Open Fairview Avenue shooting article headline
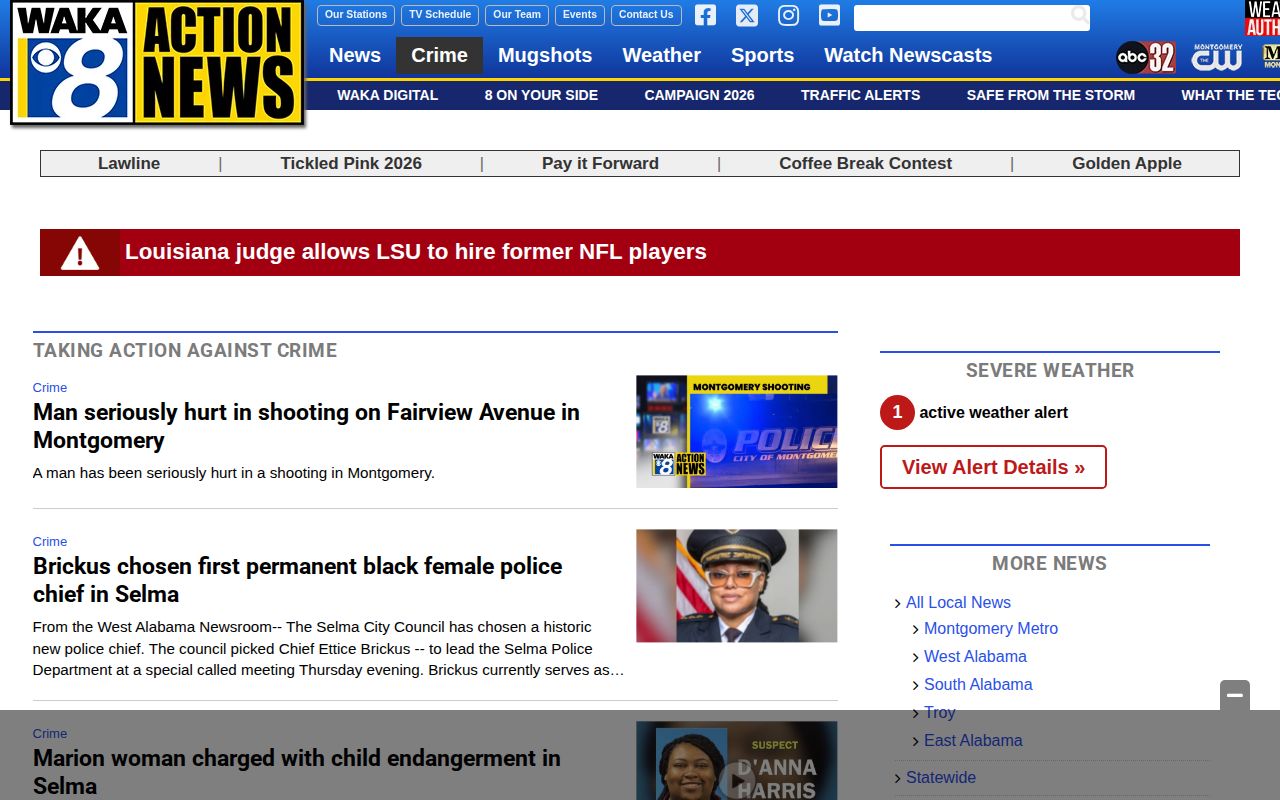1280x800 pixels. [x=306, y=426]
